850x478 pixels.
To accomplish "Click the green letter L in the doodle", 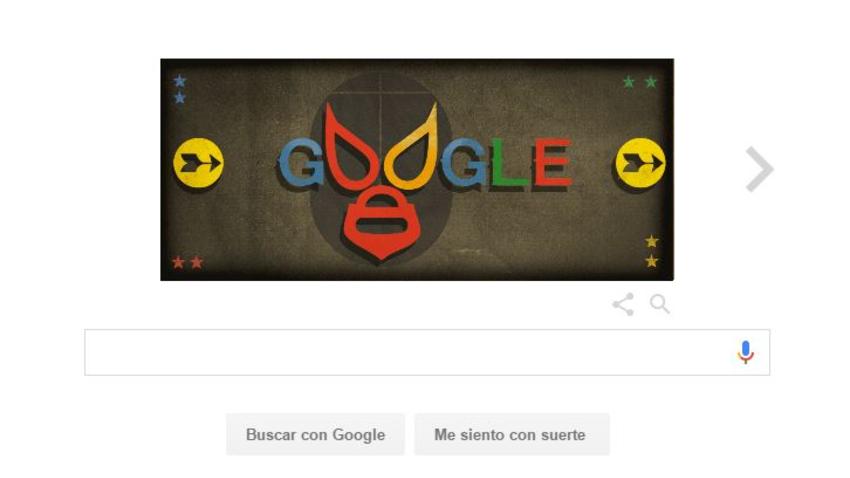I will (x=508, y=161).
